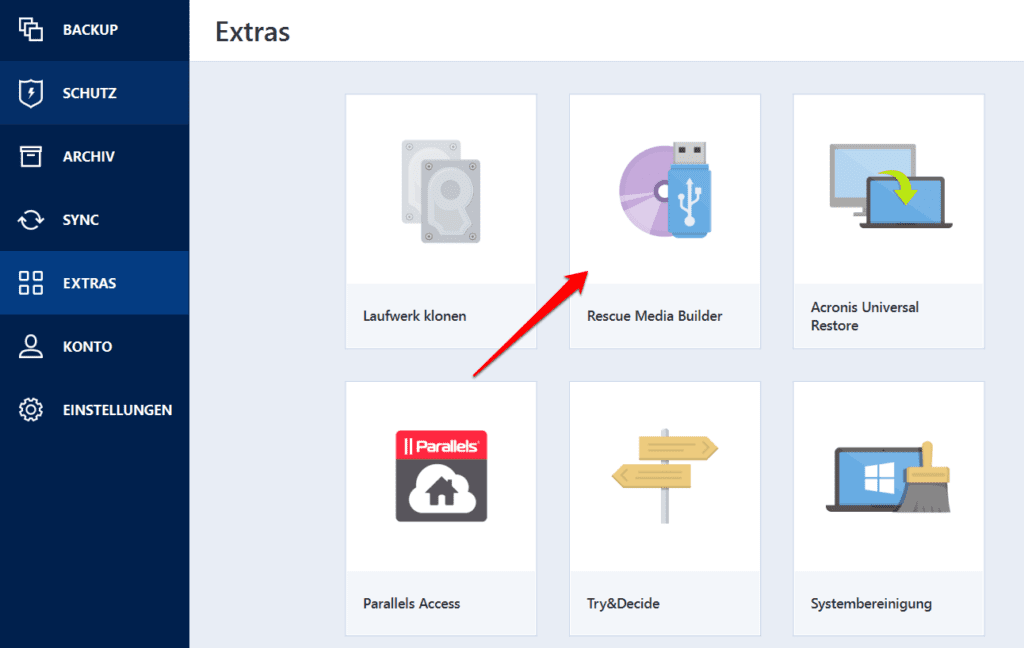
Task: Launch Rescue Media Builder label
Action: (x=654, y=316)
